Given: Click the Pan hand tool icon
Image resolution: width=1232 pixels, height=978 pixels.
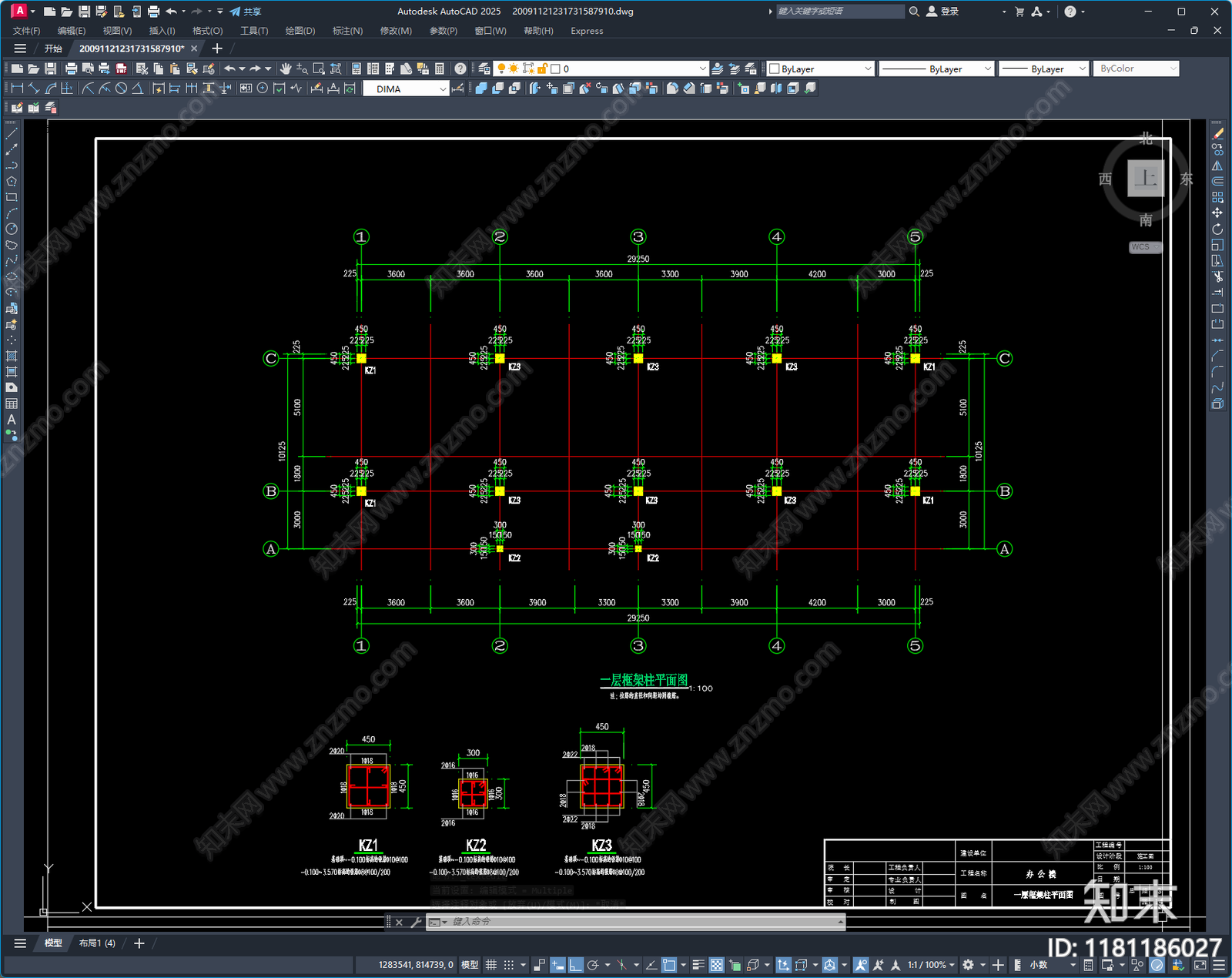Looking at the screenshot, I should click(x=286, y=69).
